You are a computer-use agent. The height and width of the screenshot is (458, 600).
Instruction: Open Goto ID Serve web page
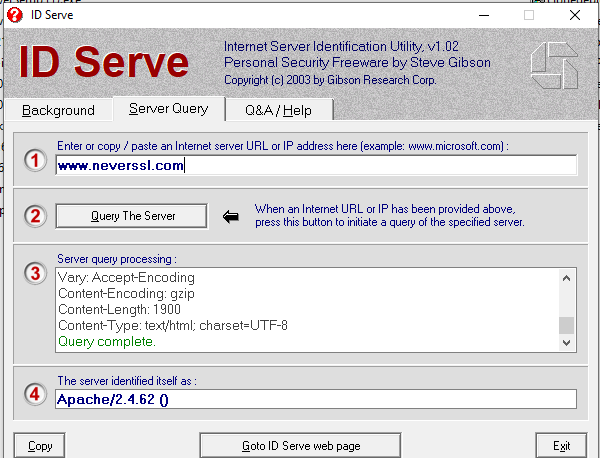pos(301,446)
